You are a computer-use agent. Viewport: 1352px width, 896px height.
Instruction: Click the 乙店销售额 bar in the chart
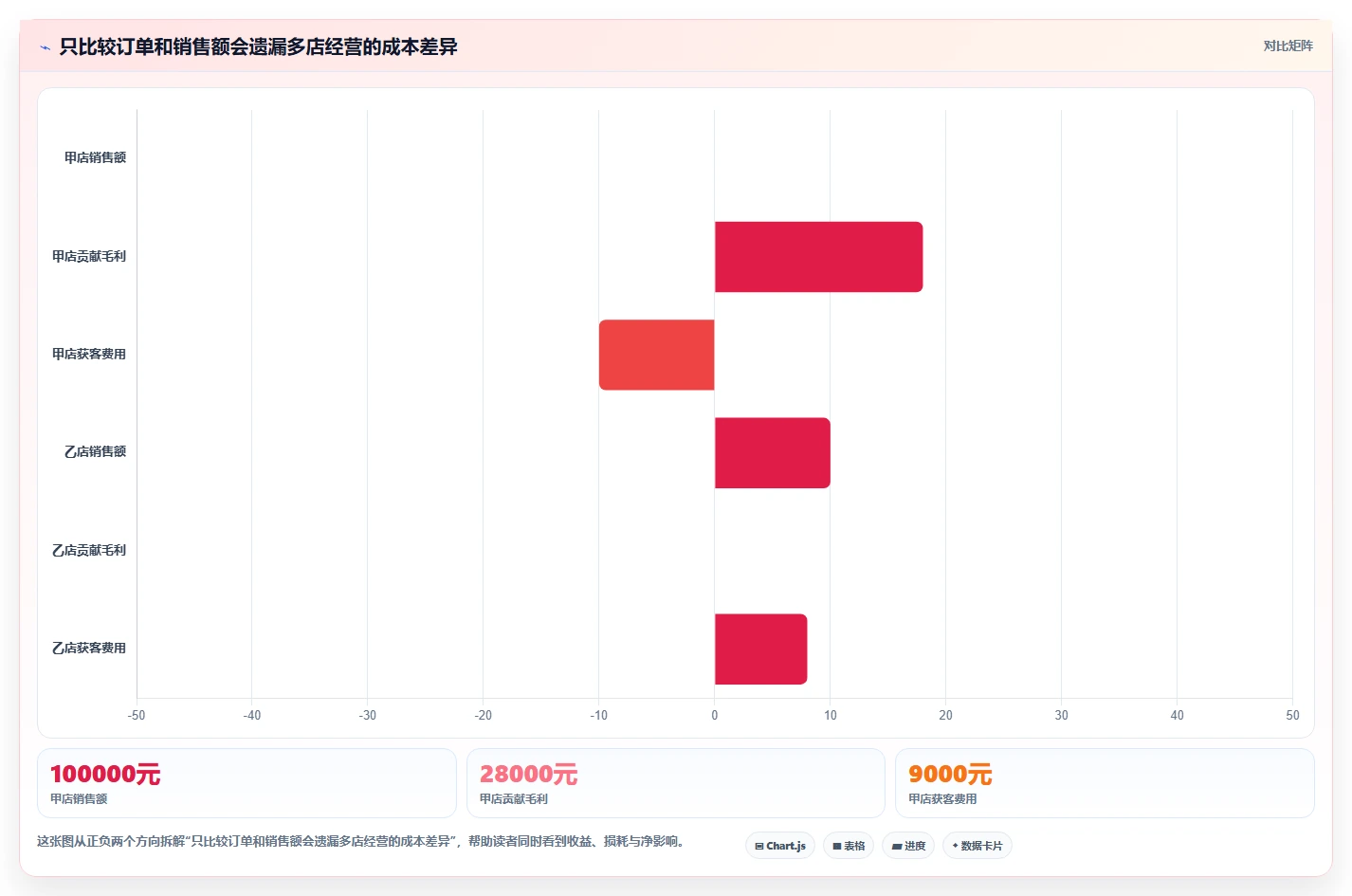773,453
